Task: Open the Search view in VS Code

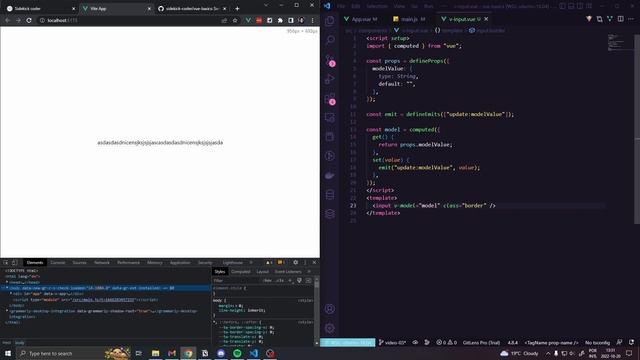Action: click(330, 40)
